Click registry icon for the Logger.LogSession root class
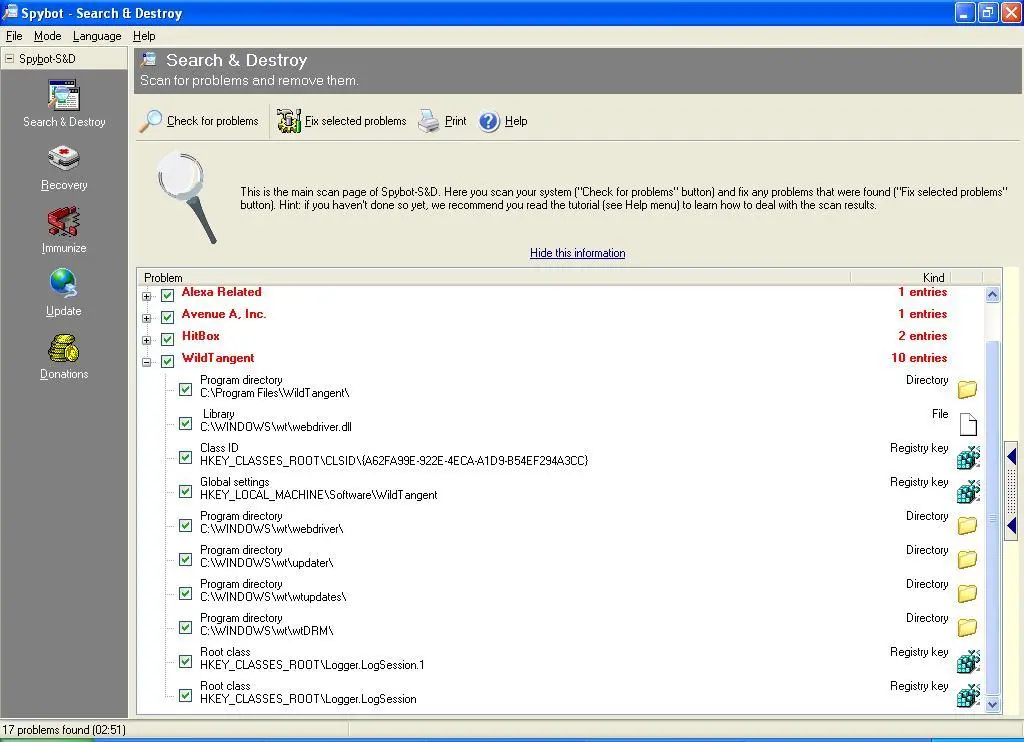Screen dimensions: 1024x742 click(968, 695)
